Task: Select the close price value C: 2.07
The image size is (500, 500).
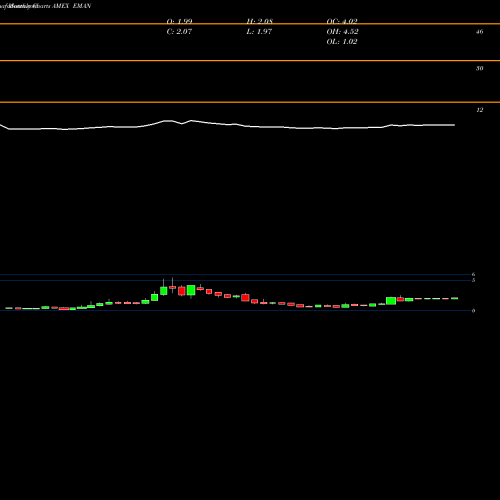Action: tap(179, 32)
